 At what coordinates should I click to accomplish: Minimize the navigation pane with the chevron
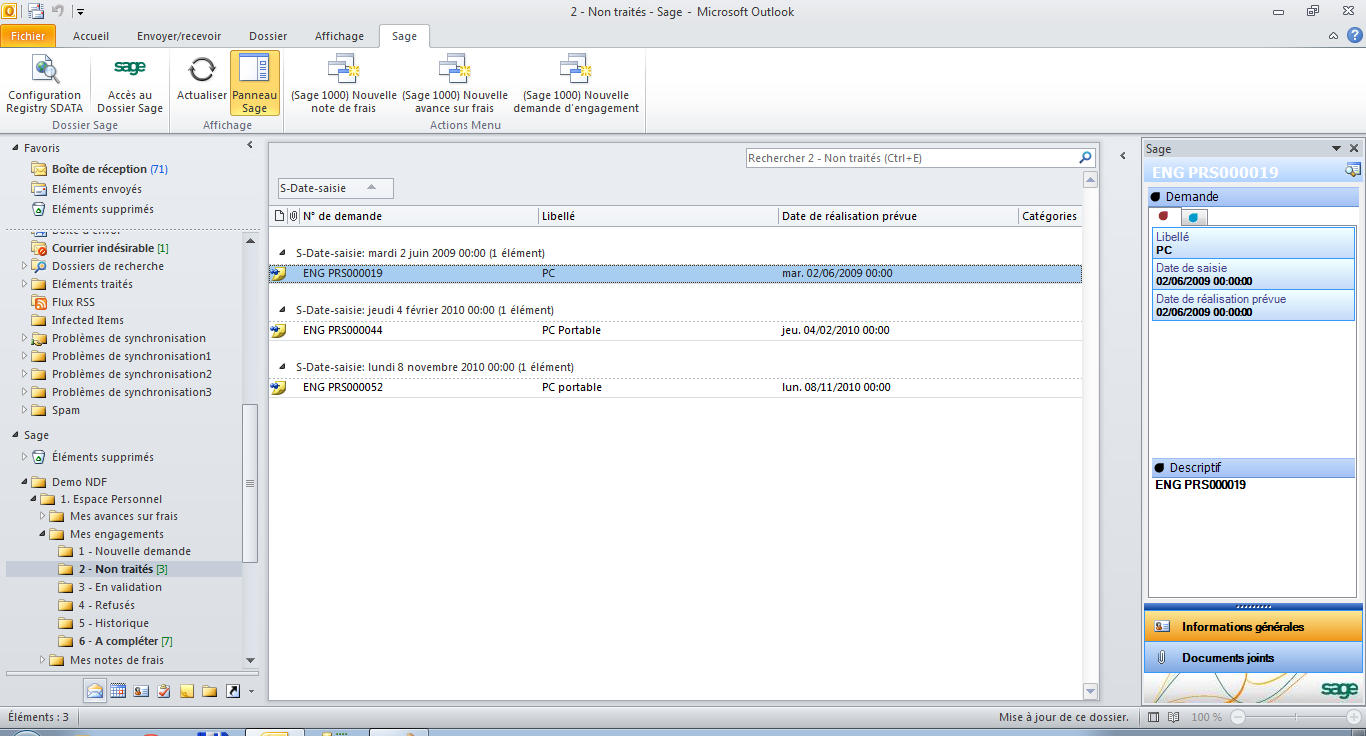tap(250, 146)
